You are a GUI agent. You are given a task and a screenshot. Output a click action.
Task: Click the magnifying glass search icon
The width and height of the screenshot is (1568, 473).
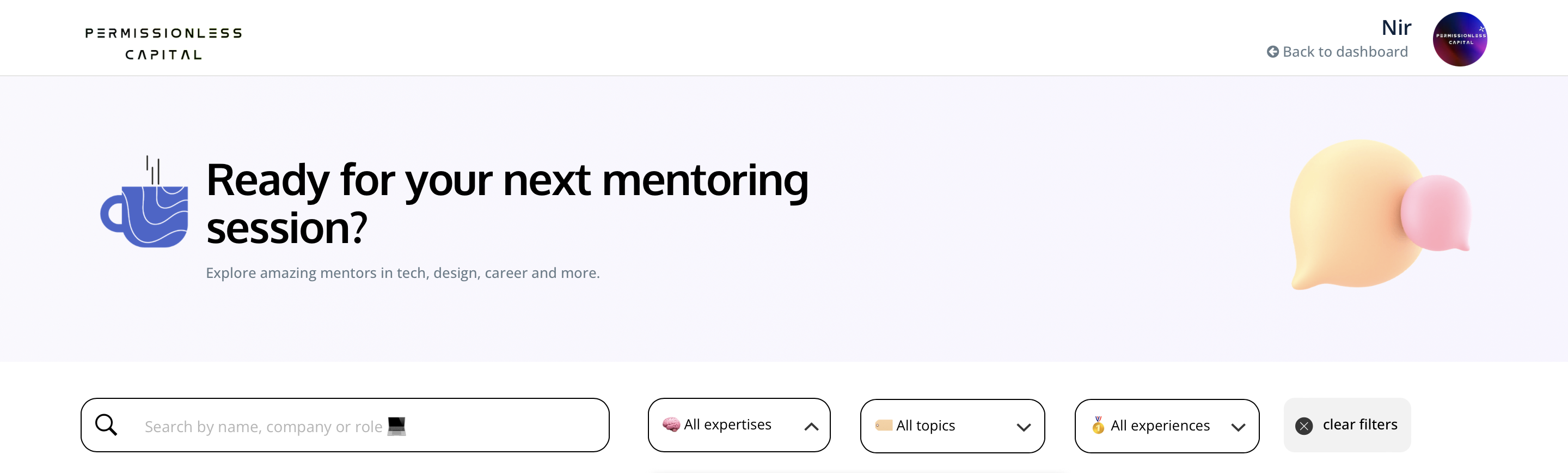coord(106,425)
